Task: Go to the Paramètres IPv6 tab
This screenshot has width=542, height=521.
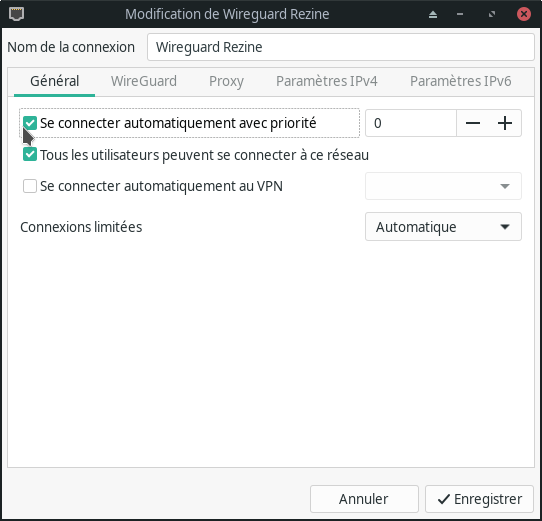Action: [x=460, y=81]
